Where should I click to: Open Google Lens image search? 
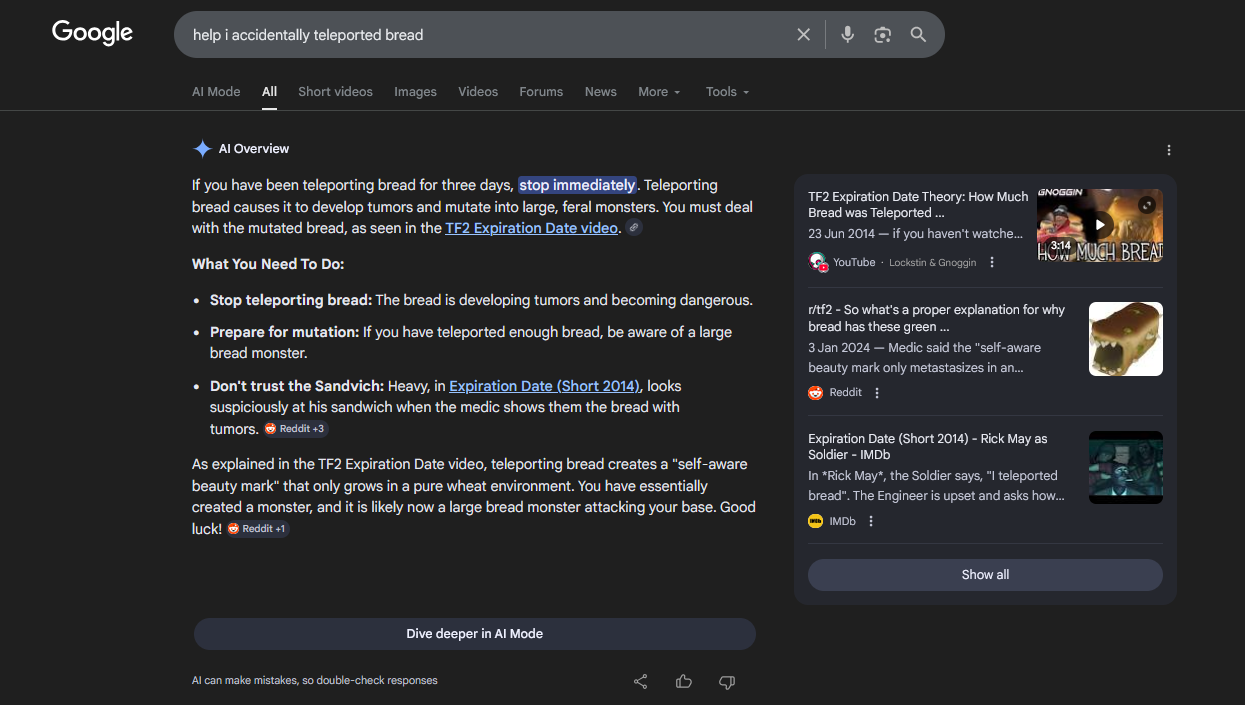click(x=882, y=35)
